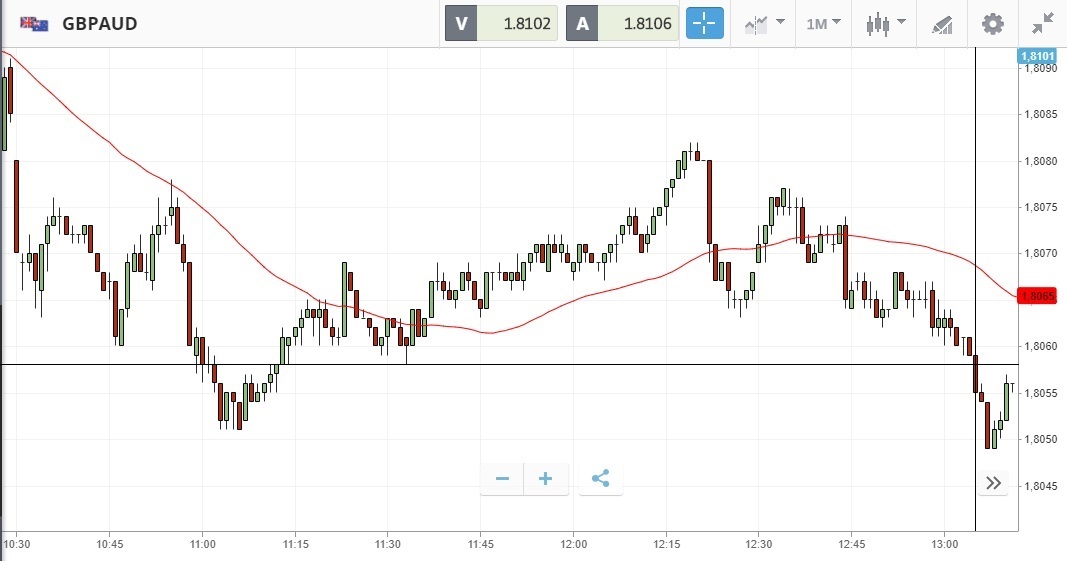Open chart settings gear icon
The width and height of the screenshot is (1067, 561).
(992, 24)
